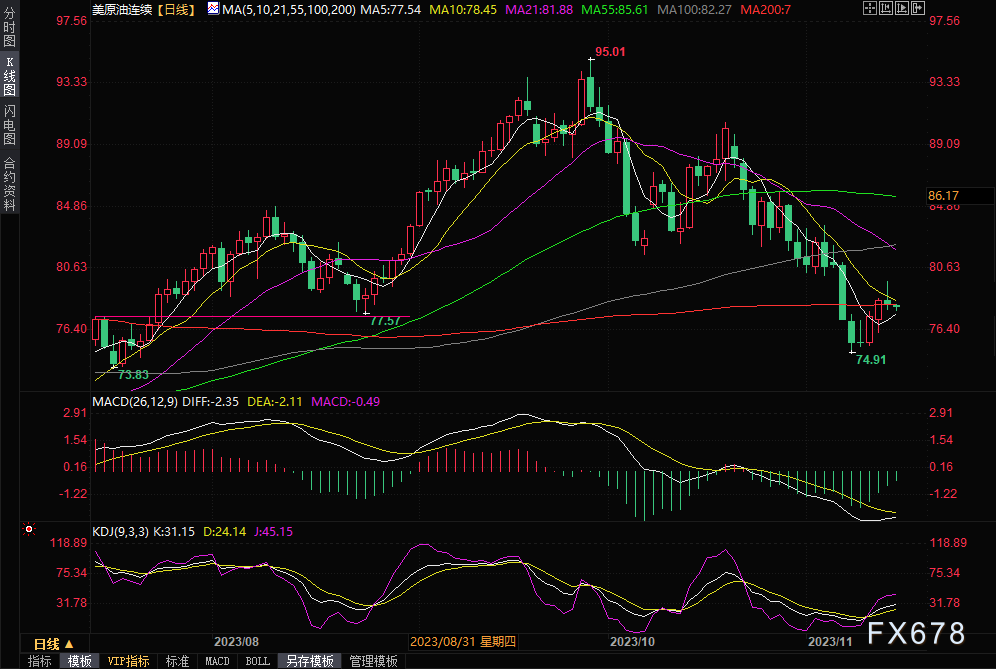Screen dimensions: 996x669
Task: Click the MA10:78.45 value
Action: point(463,10)
